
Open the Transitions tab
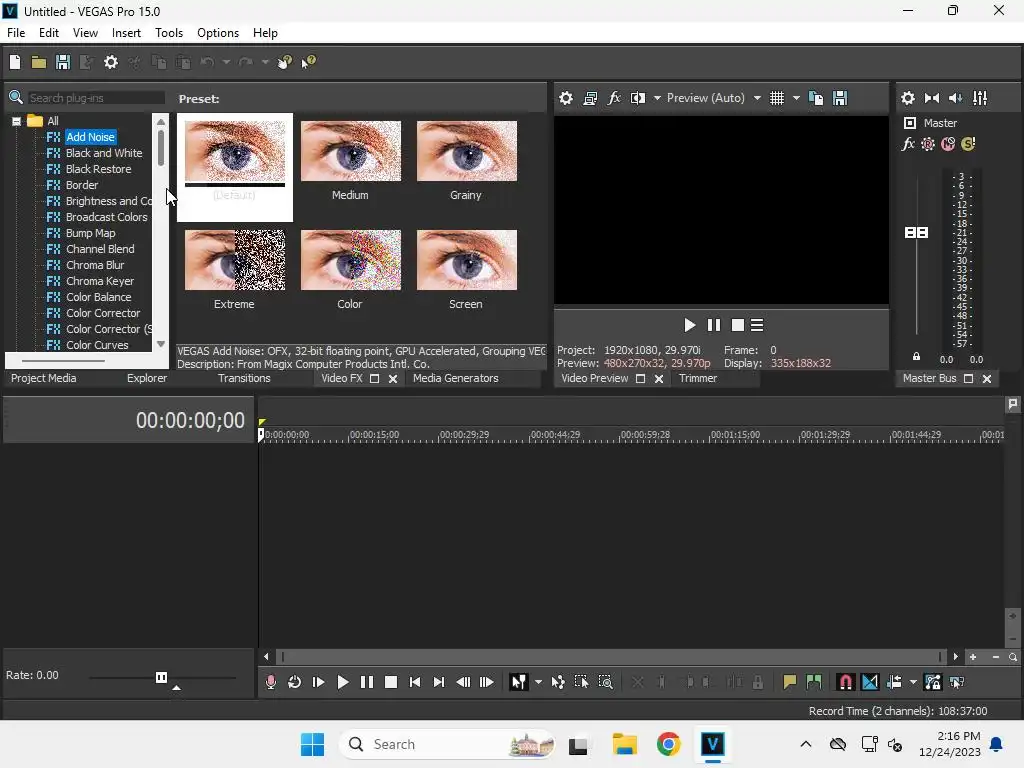tap(244, 378)
